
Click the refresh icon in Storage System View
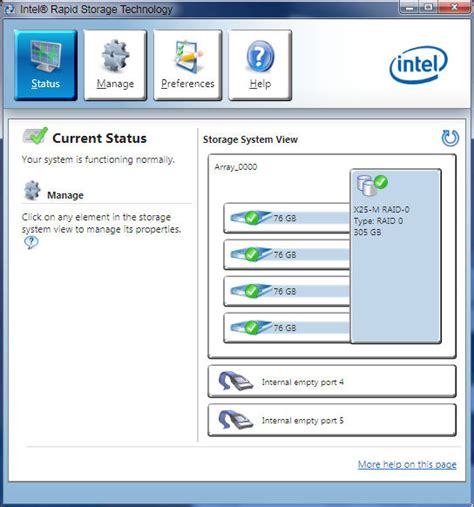pyautogui.click(x=450, y=138)
